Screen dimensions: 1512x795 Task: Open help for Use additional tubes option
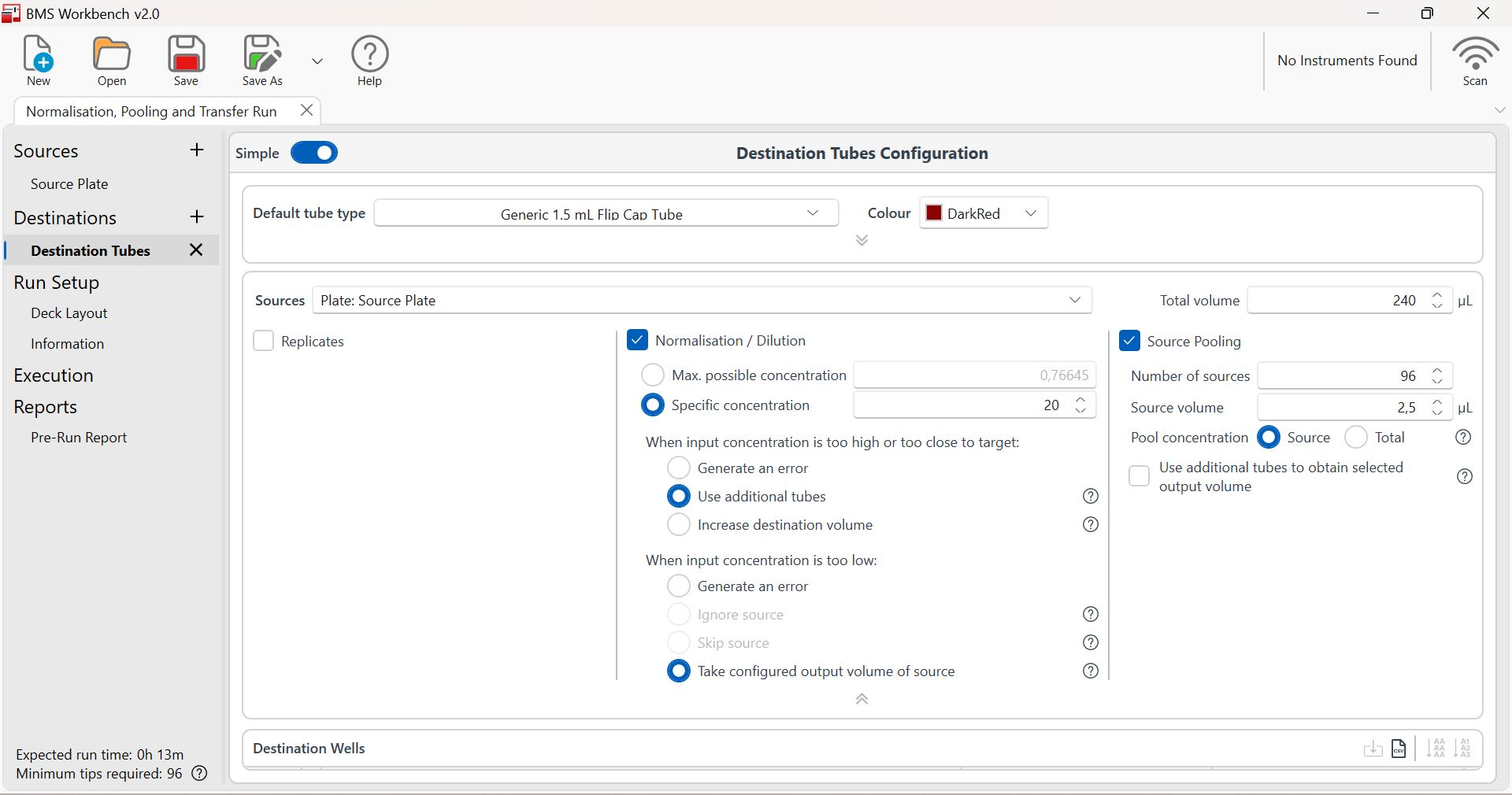pyautogui.click(x=1090, y=496)
